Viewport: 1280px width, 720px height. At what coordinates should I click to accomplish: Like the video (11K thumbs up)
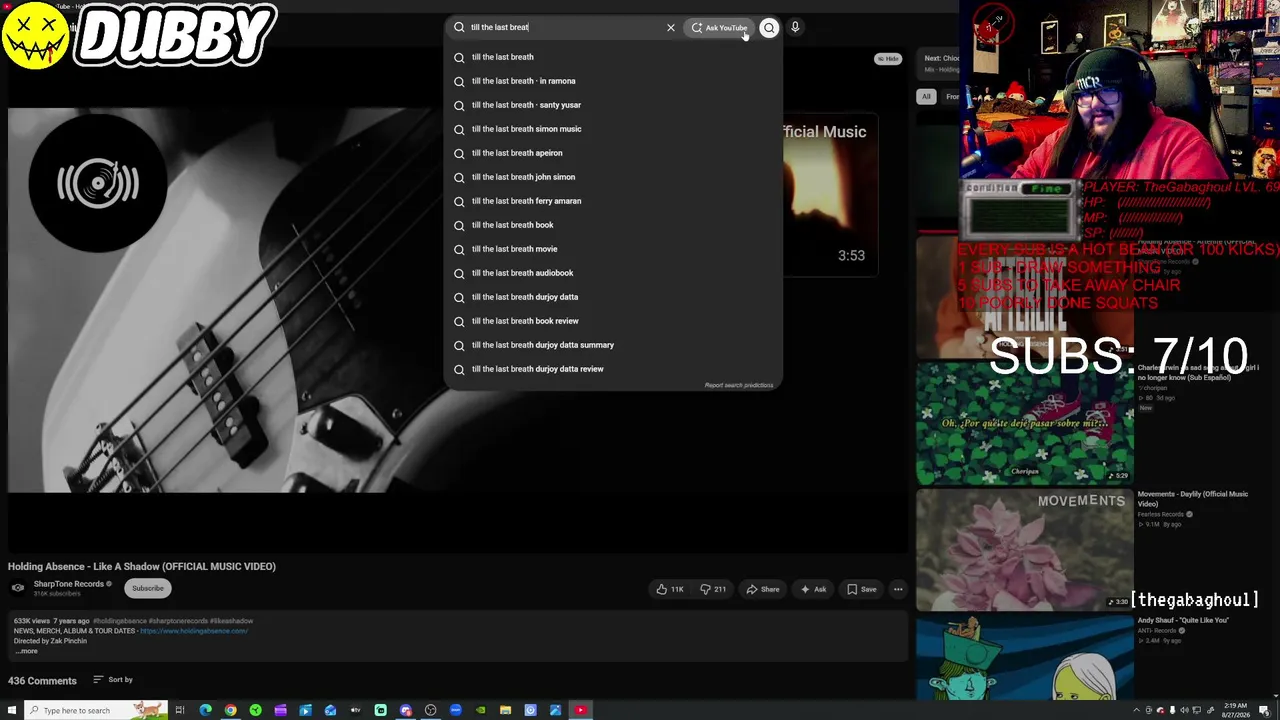coord(670,589)
